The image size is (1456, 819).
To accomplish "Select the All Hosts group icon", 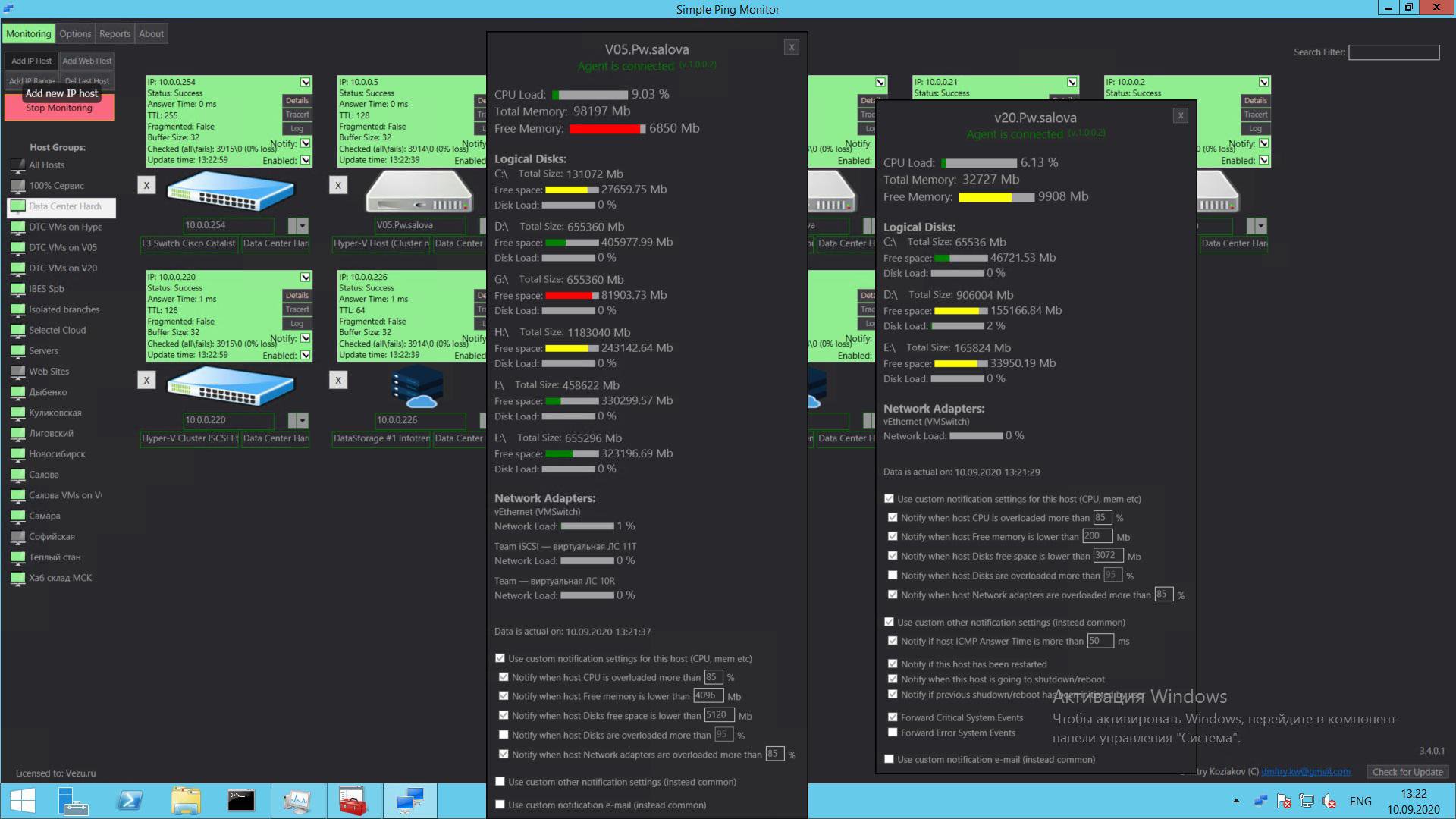I will tap(17, 165).
